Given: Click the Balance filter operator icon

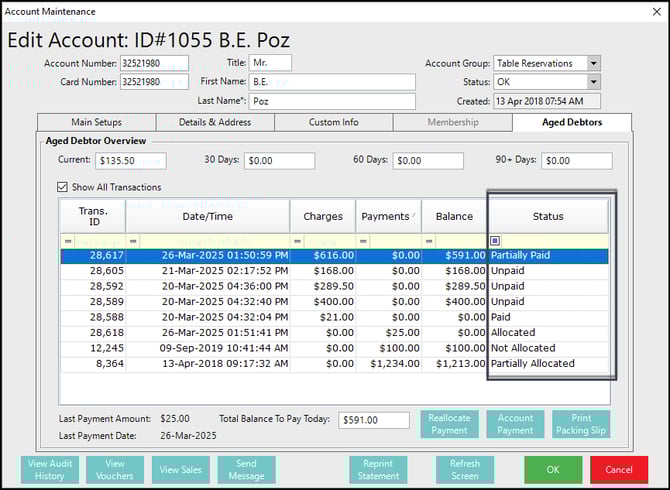Looking at the screenshot, I should pos(430,241).
